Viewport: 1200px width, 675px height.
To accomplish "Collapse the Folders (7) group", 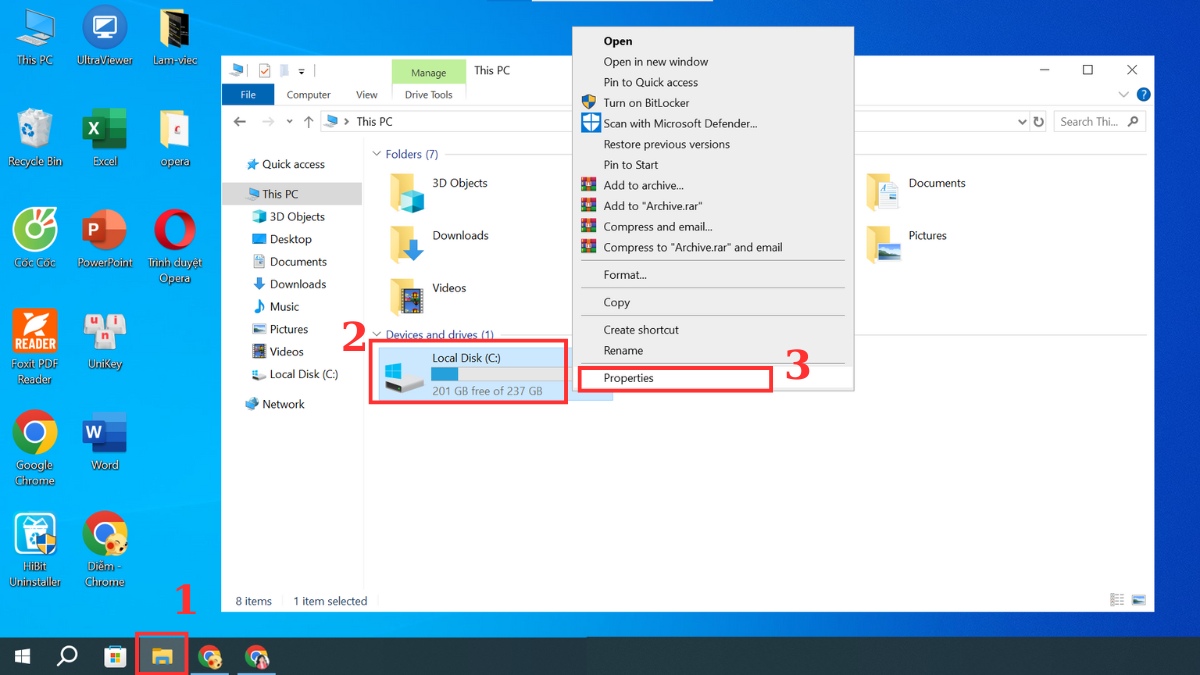I will point(377,154).
